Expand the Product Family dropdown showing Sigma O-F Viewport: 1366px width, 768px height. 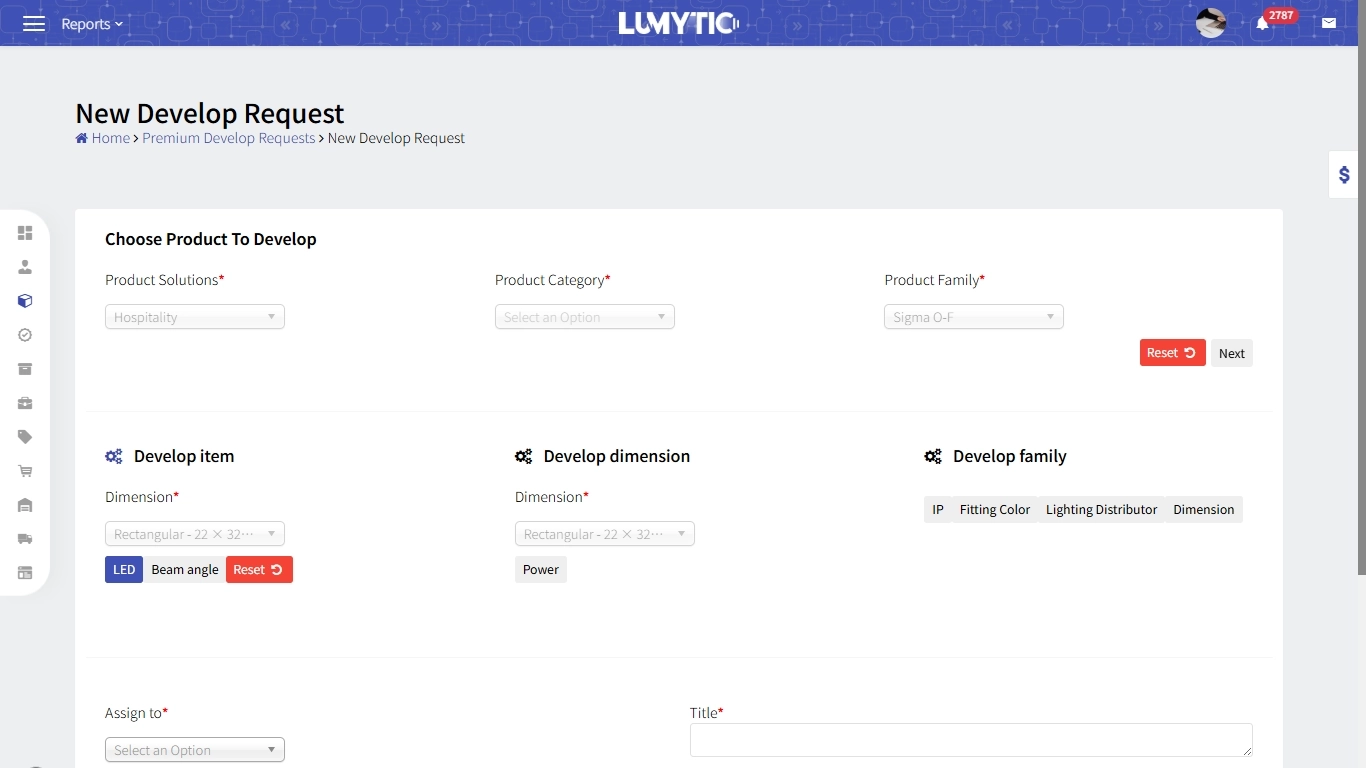coord(973,316)
